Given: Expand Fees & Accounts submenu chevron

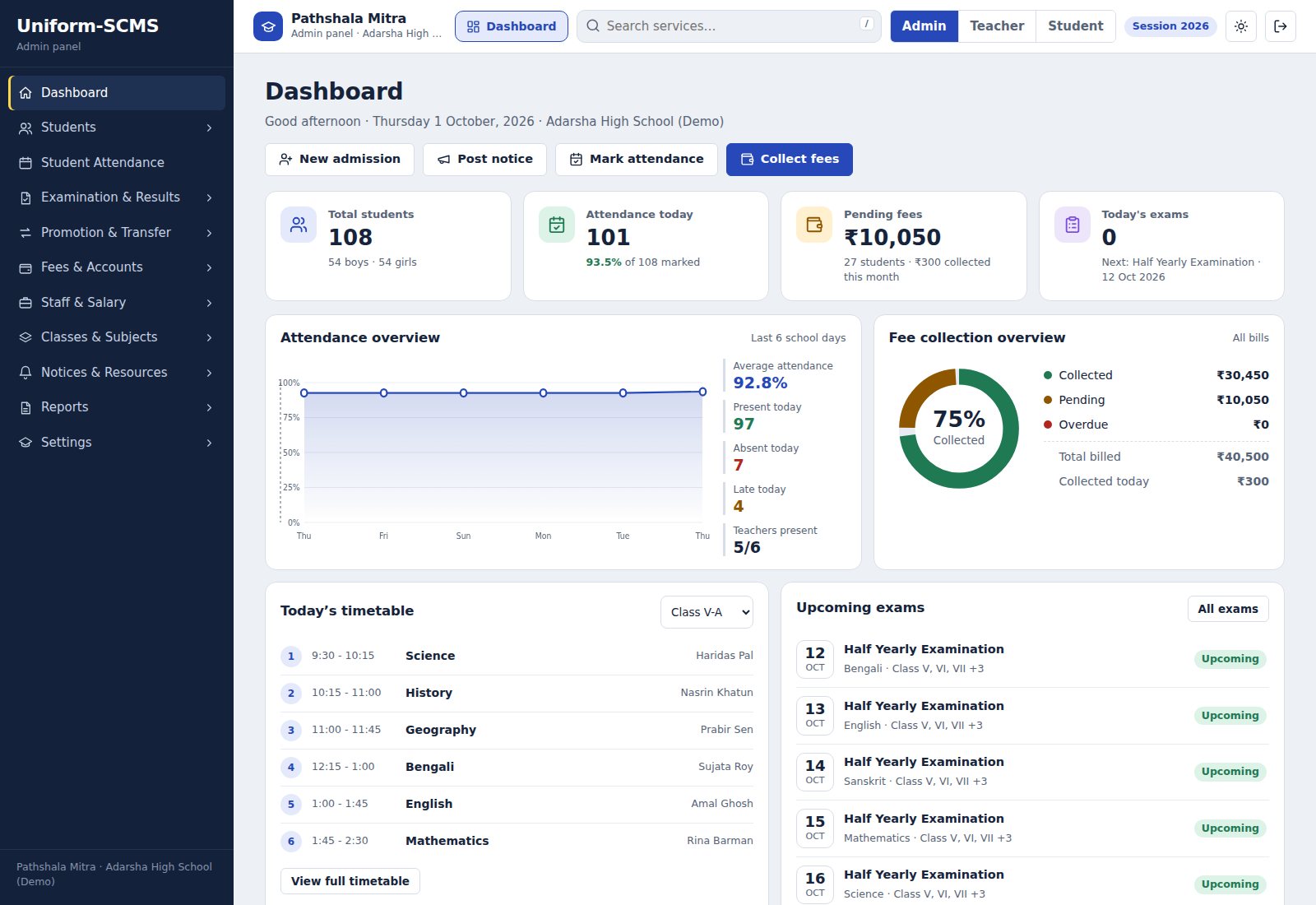Looking at the screenshot, I should tap(209, 267).
